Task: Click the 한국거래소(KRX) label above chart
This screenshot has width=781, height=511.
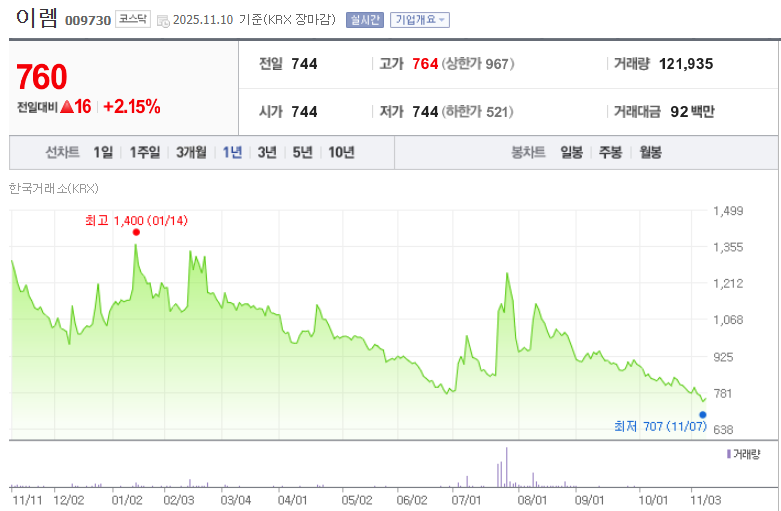Action: [54, 188]
